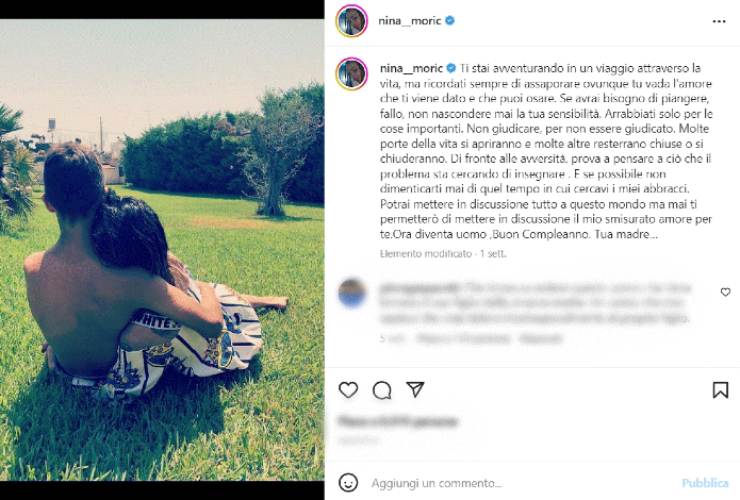Focus the 'Aggiungi un commento' field
This screenshot has width=740, height=500.
(x=519, y=483)
